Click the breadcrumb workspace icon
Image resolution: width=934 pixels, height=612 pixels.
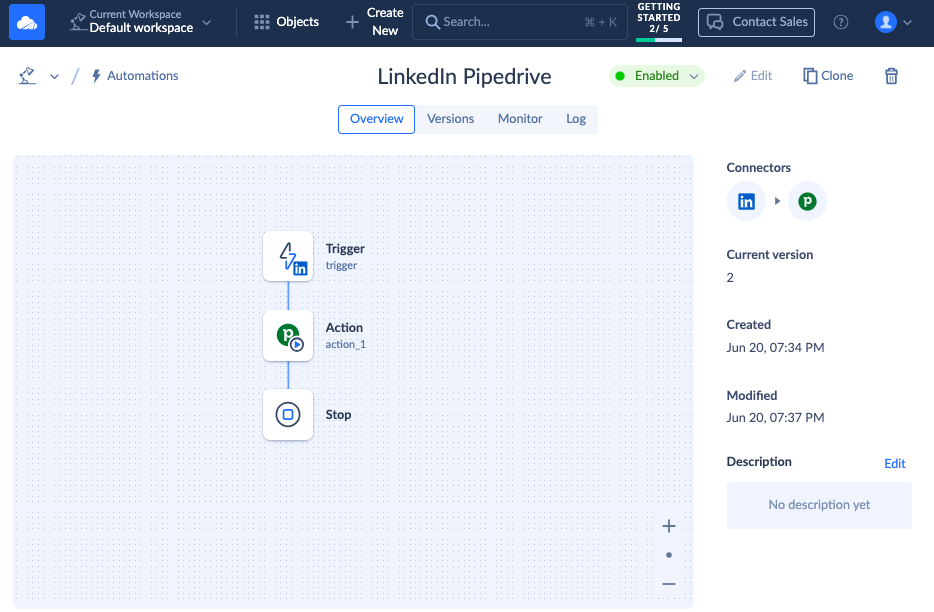27,76
